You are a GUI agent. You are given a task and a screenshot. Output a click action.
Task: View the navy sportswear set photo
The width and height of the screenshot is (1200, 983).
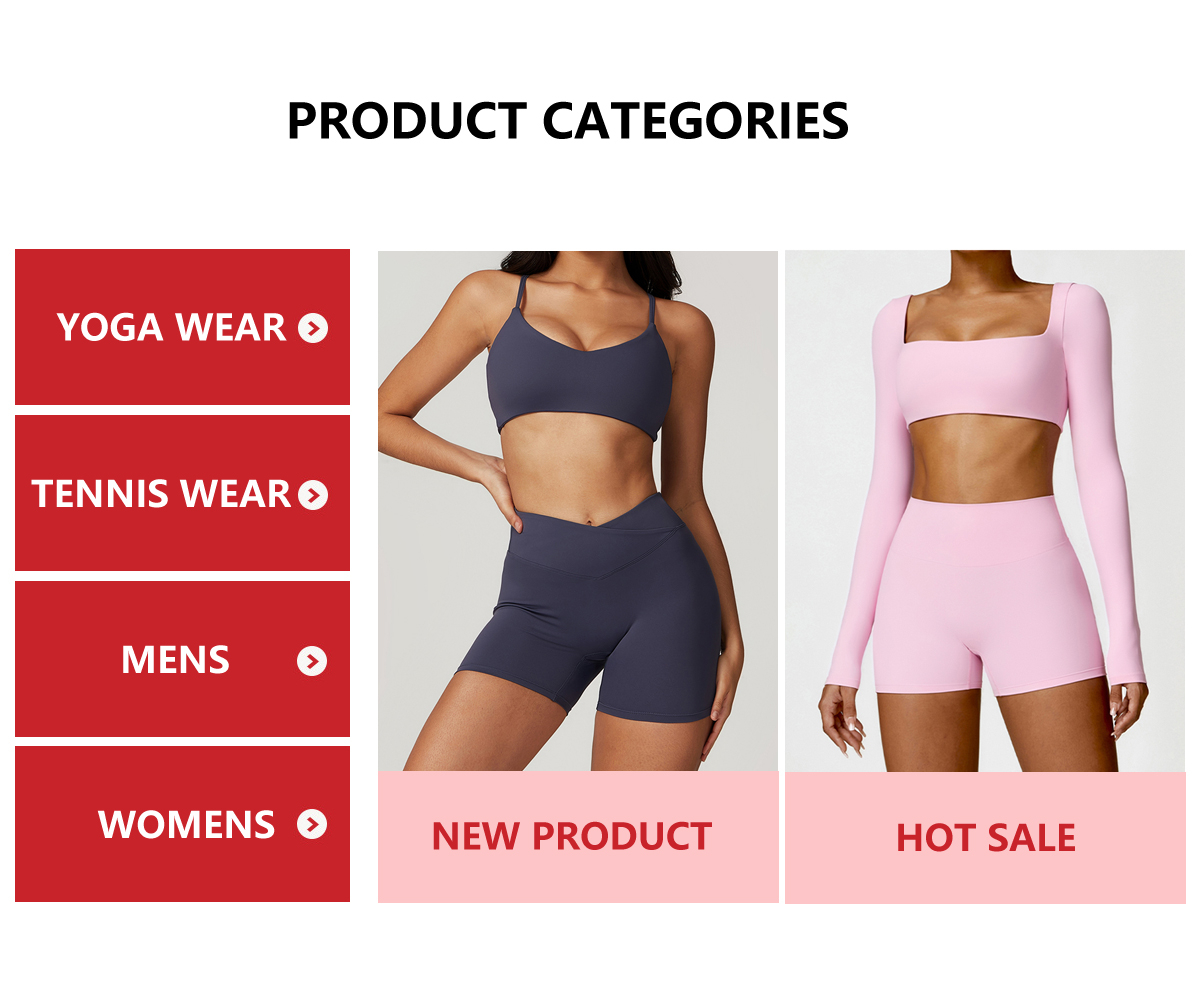click(x=578, y=511)
